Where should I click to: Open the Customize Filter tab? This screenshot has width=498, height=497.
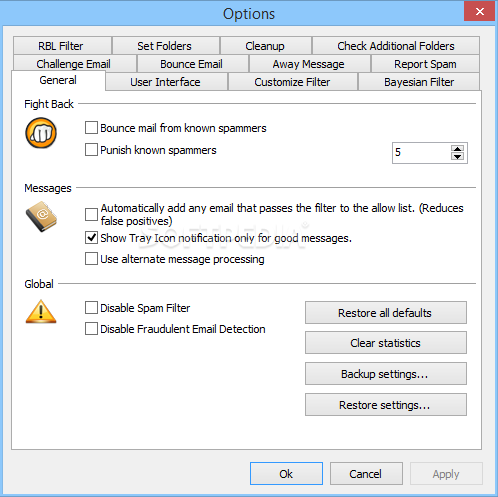[x=293, y=82]
